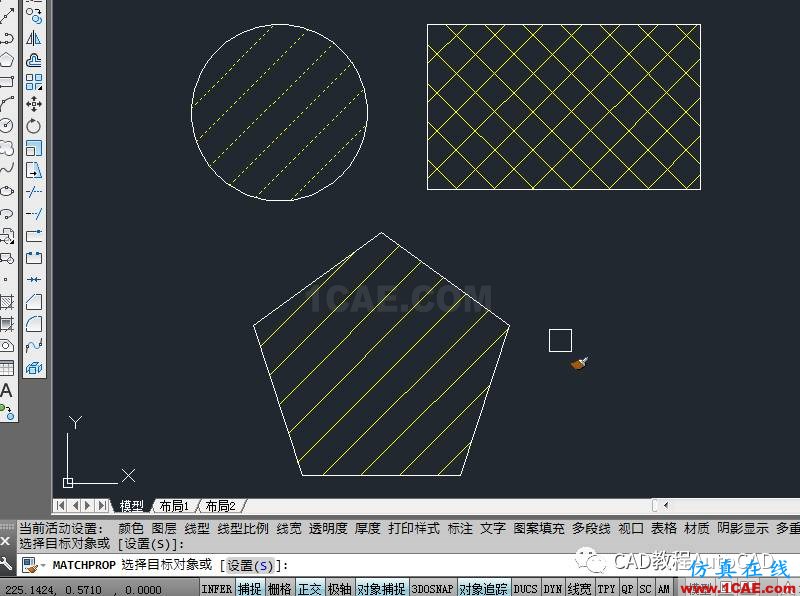Select the Revision Cloud tool
Screen dimensions: 800x596
coord(7,147)
